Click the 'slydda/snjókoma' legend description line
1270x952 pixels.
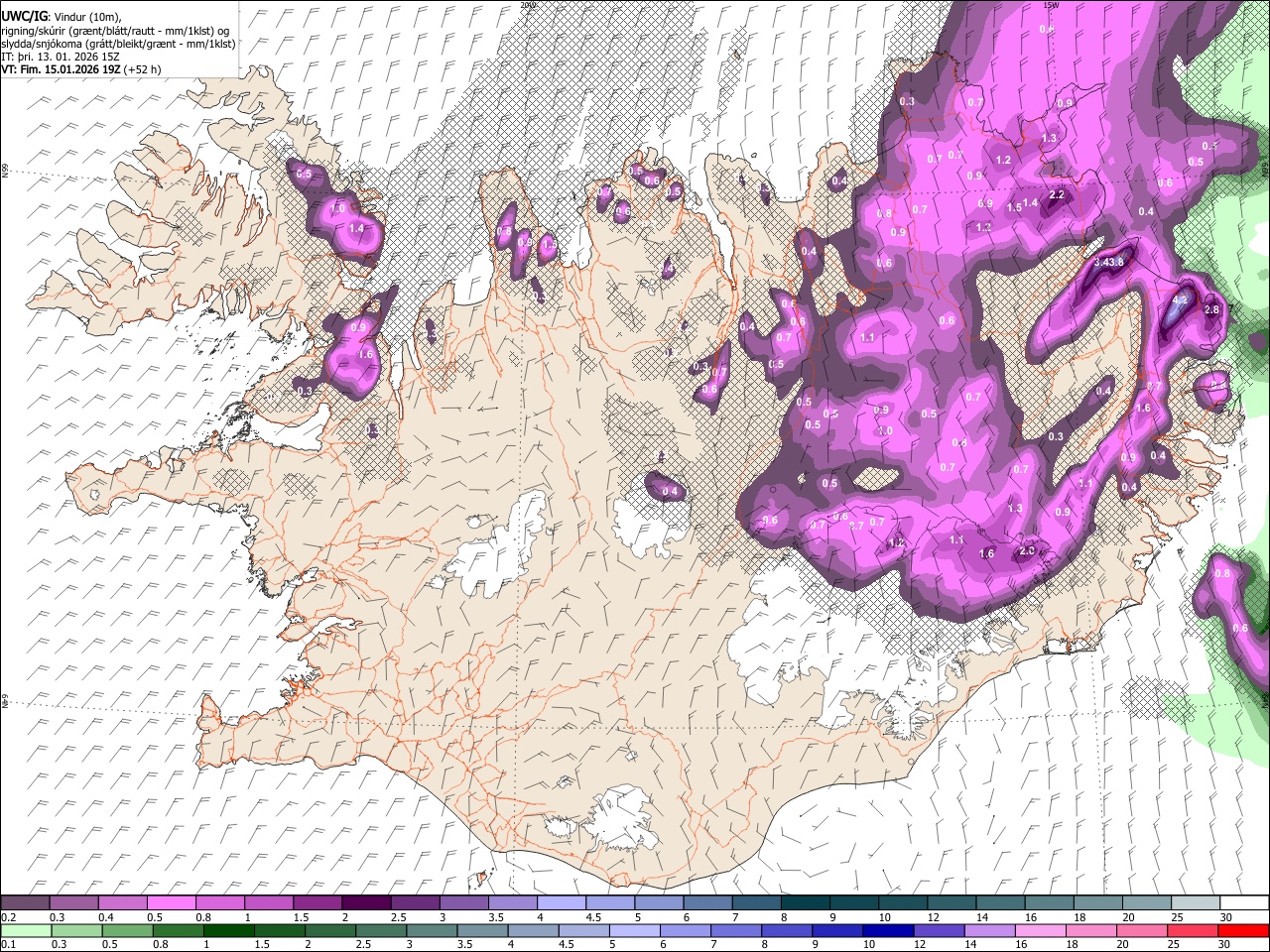click(118, 44)
